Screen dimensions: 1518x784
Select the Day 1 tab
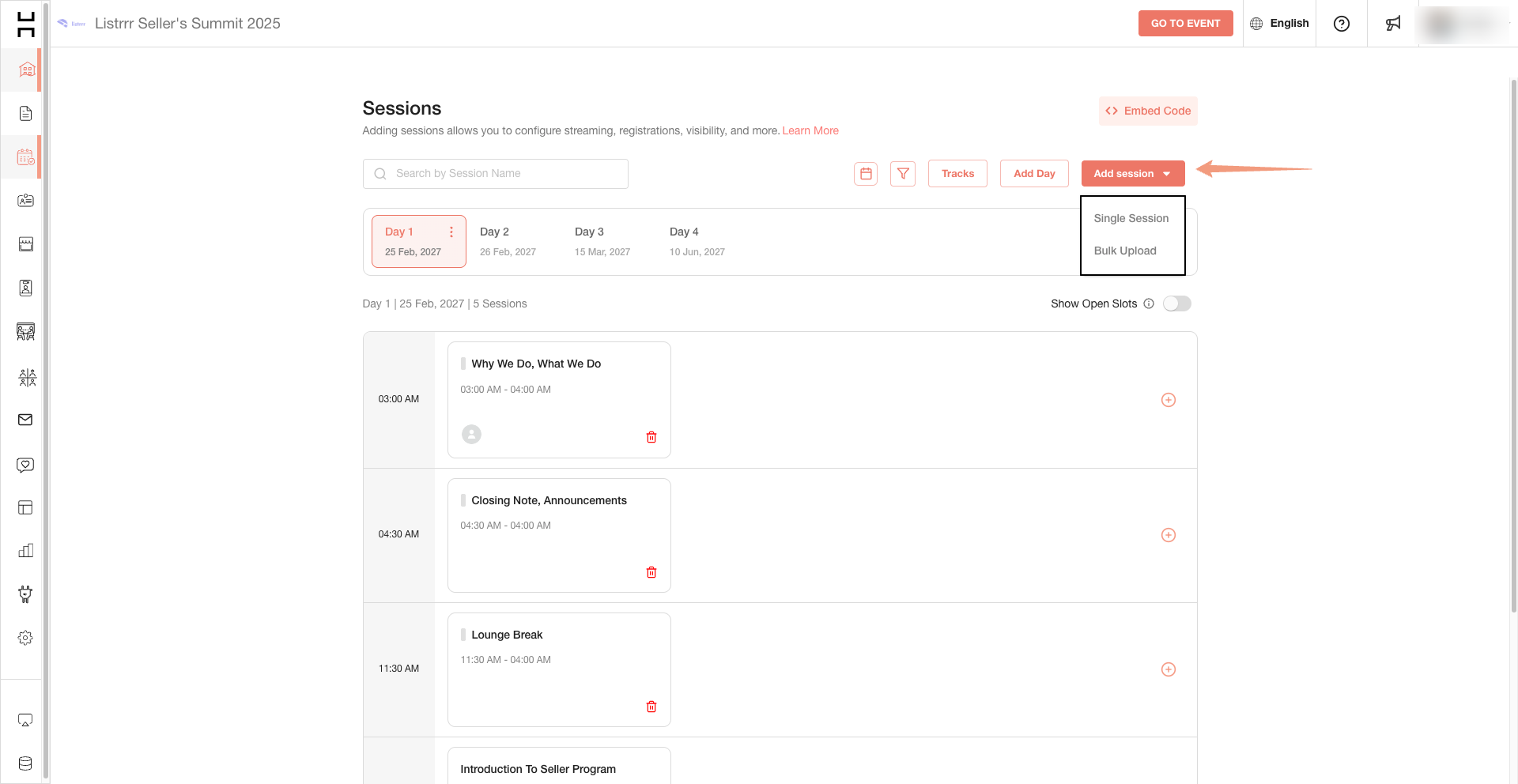419,241
